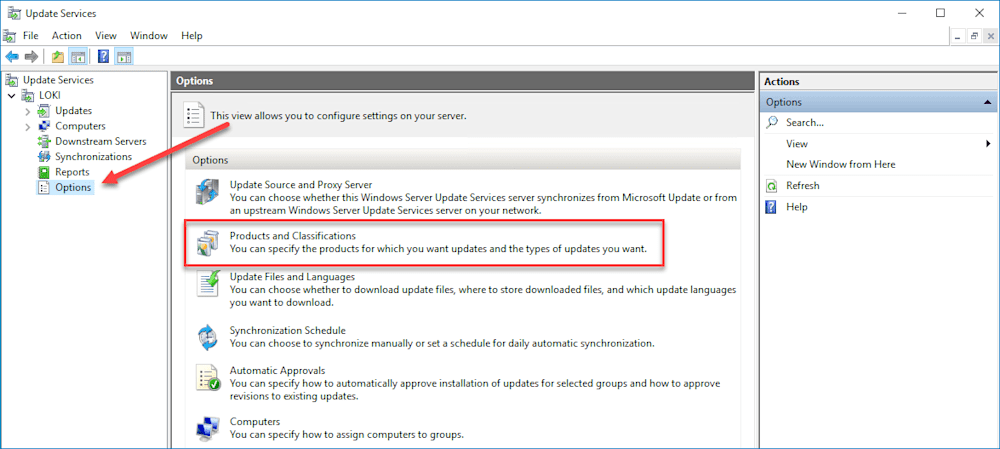This screenshot has width=1000, height=449.
Task: Select Updates label in console tree
Action: [x=73, y=110]
